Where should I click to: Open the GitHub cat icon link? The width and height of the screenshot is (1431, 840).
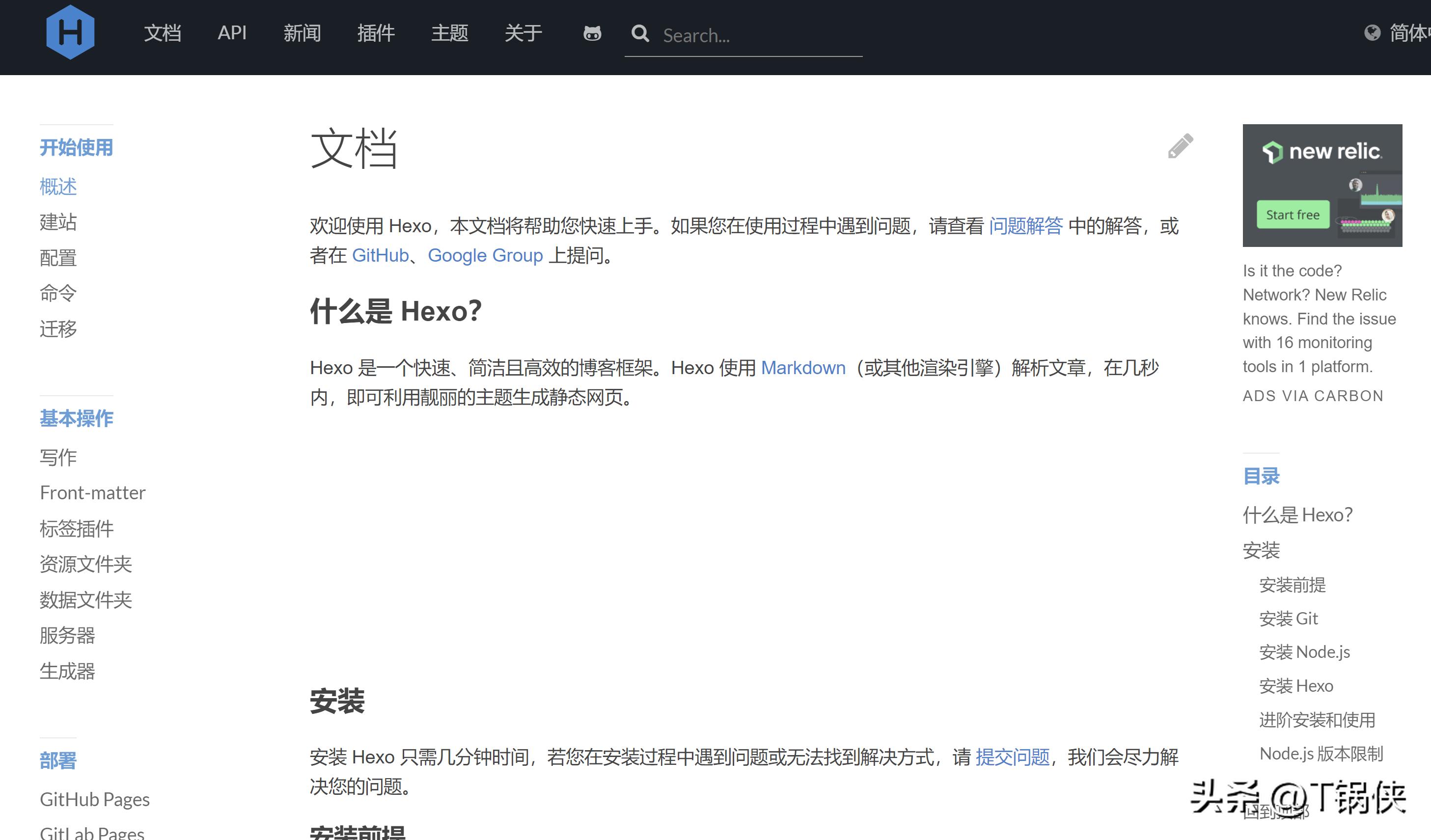(x=592, y=33)
